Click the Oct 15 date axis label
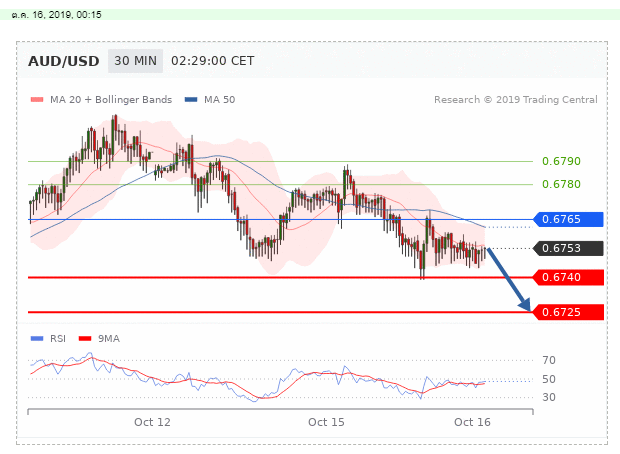Image resolution: width=620 pixels, height=454 pixels. click(x=326, y=422)
